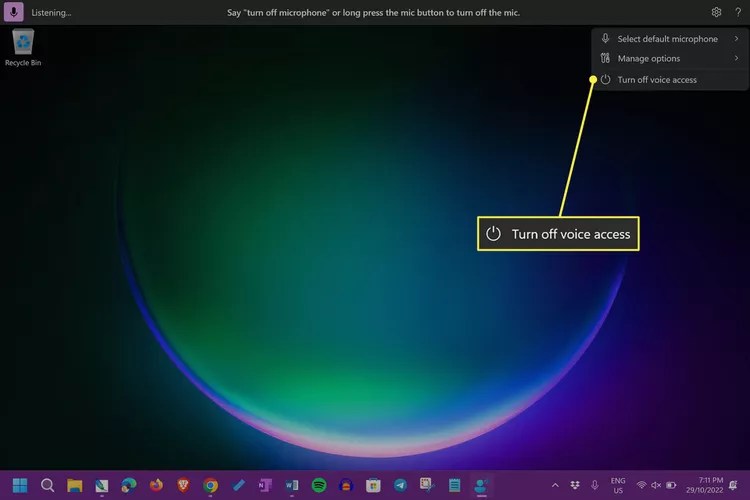Image resolution: width=750 pixels, height=500 pixels.
Task: Open Telegram from taskbar
Action: click(400, 485)
